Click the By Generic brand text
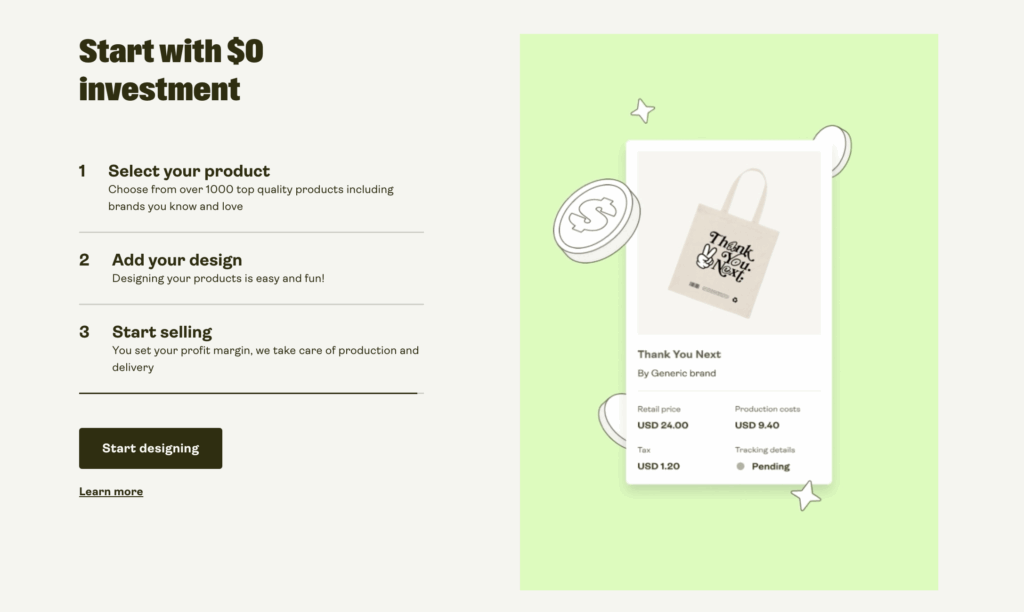The image size is (1024, 612). click(677, 373)
